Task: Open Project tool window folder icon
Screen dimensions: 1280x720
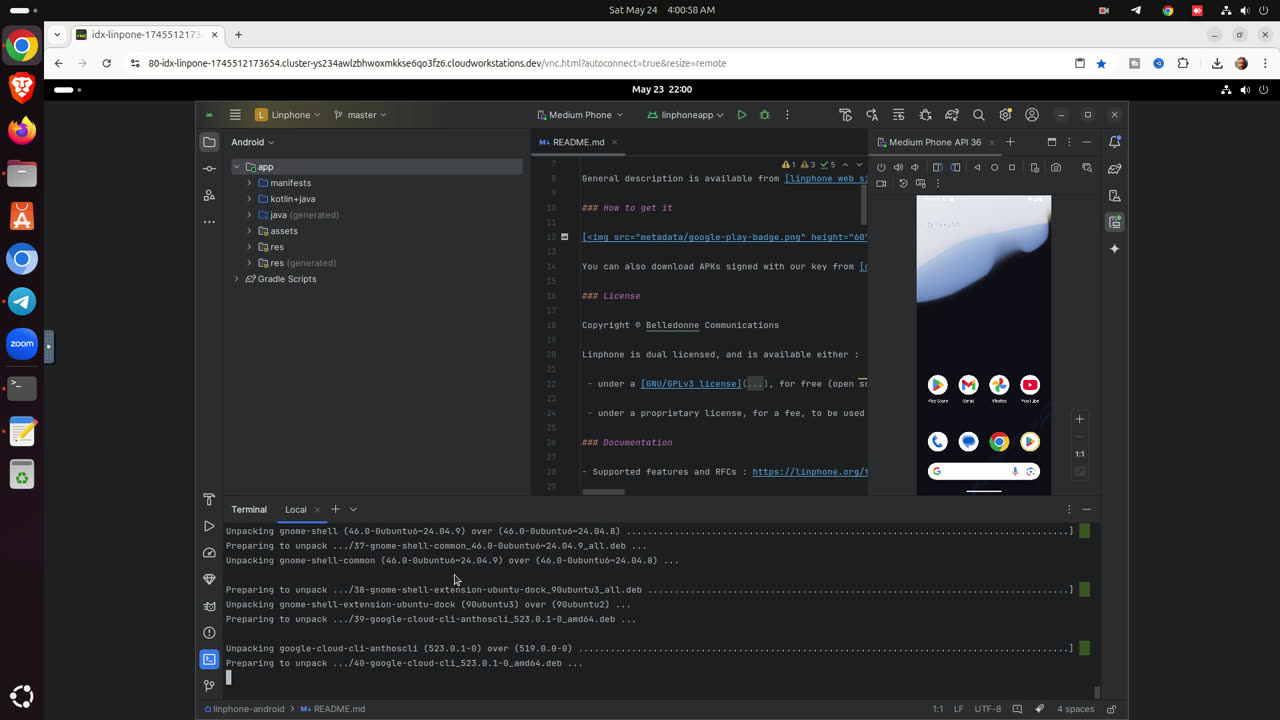Action: [209, 142]
